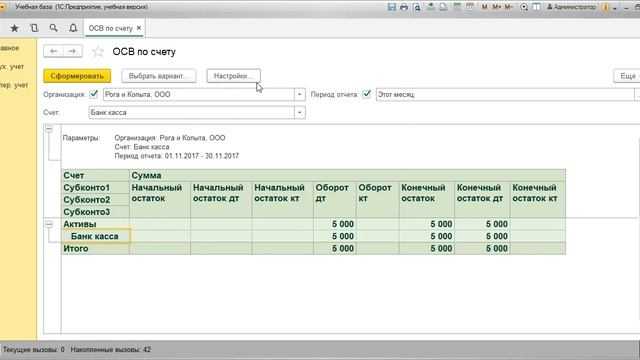The height and width of the screenshot is (360, 640).
Task: Click Накопленные вызовы: 42 in status bar
Action: 111,350
